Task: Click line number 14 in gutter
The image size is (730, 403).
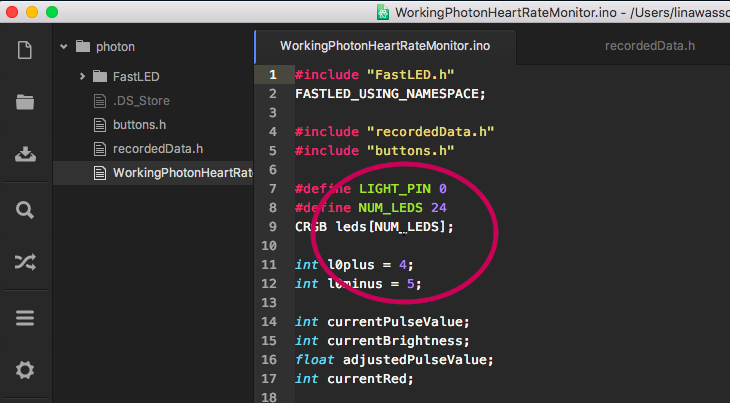Action: pos(269,322)
